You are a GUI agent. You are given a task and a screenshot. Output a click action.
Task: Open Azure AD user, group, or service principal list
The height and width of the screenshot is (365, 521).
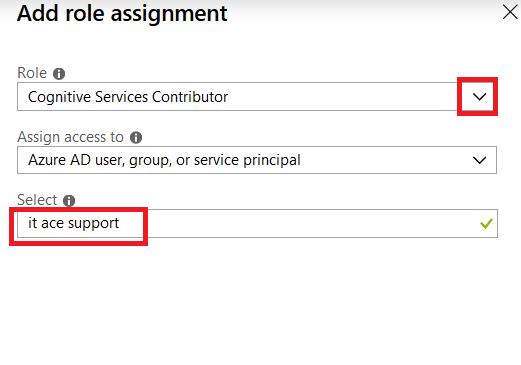257,160
